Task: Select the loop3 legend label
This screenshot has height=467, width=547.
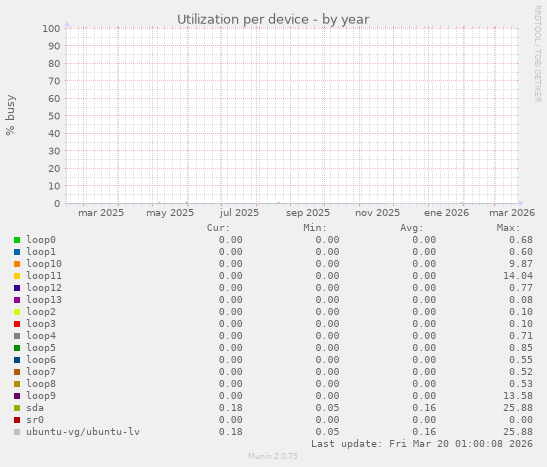Action: click(x=41, y=324)
